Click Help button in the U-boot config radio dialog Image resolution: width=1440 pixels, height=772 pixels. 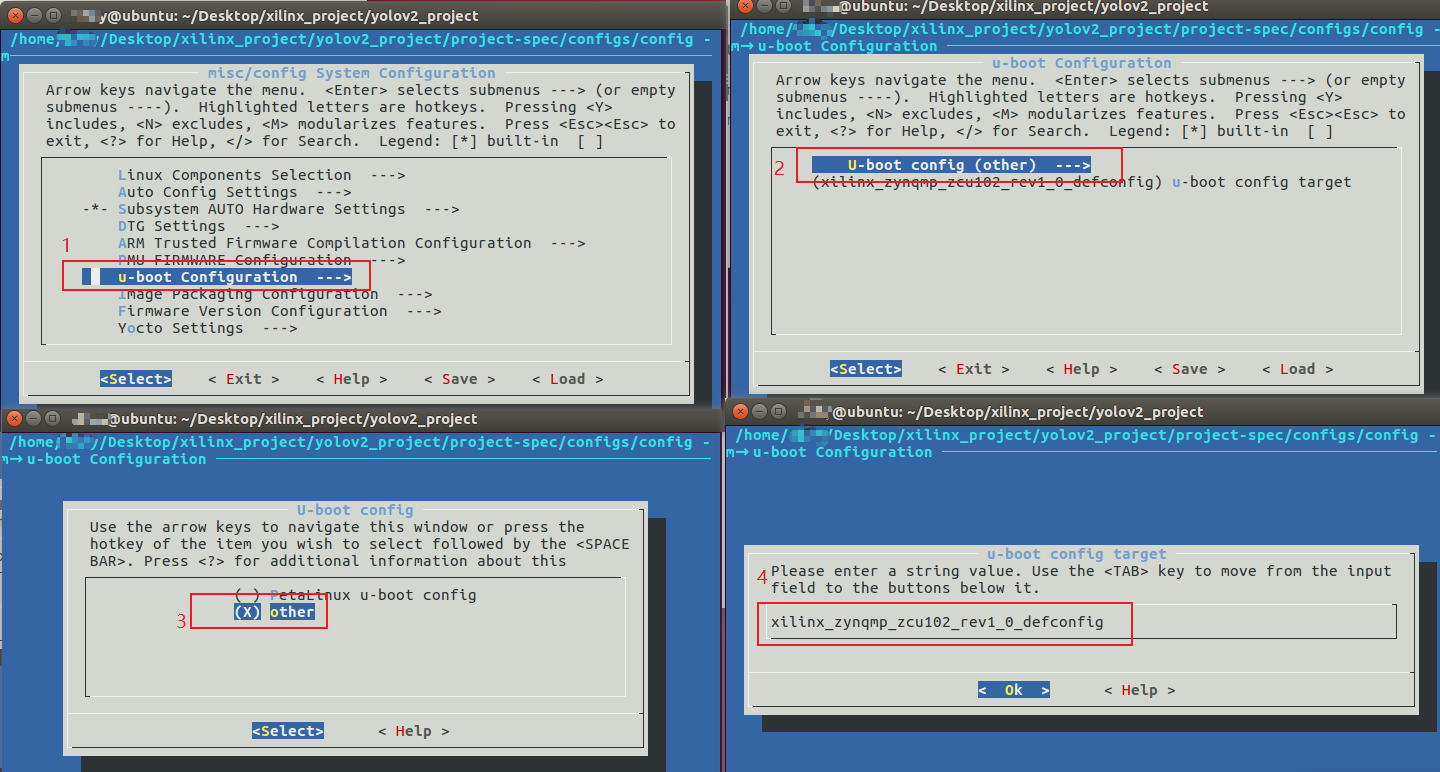pos(414,731)
